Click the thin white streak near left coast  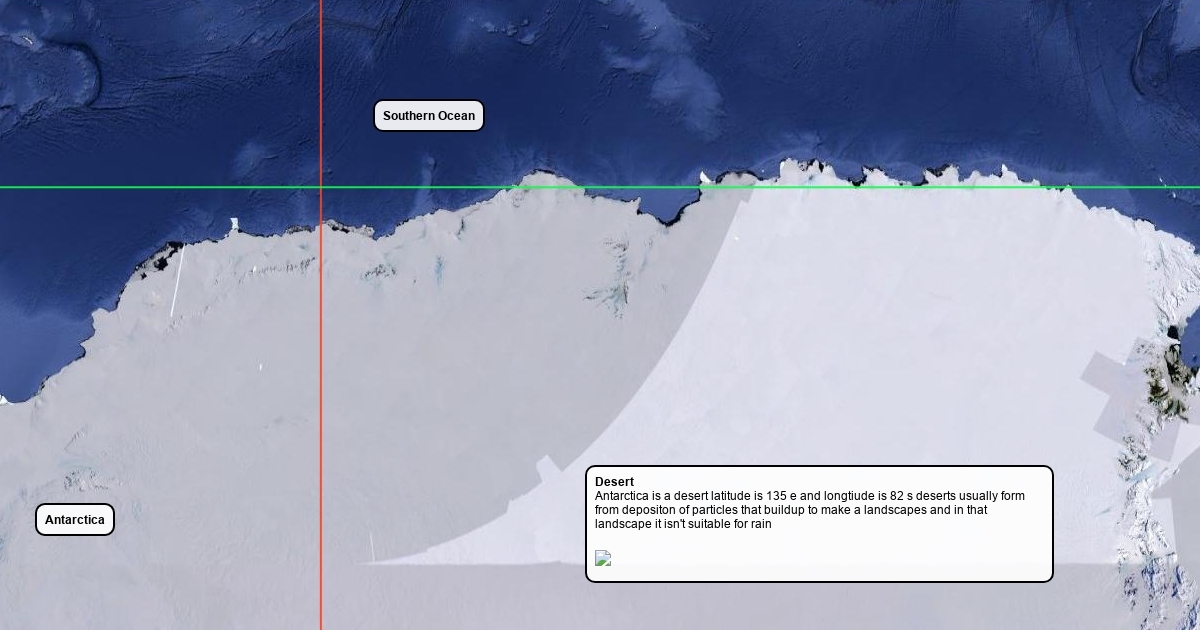pos(176,283)
